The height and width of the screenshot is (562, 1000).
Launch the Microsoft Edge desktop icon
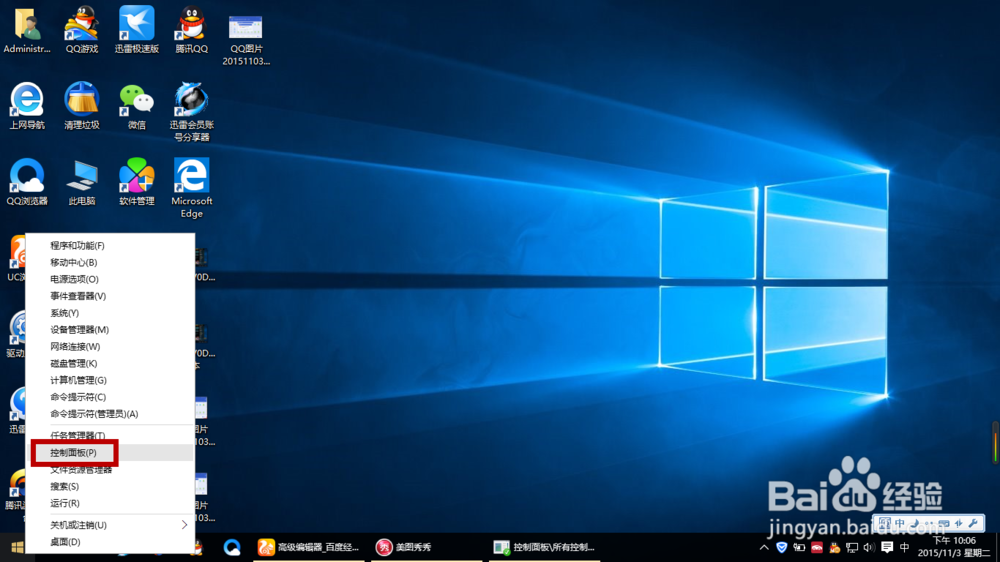pyautogui.click(x=191, y=189)
